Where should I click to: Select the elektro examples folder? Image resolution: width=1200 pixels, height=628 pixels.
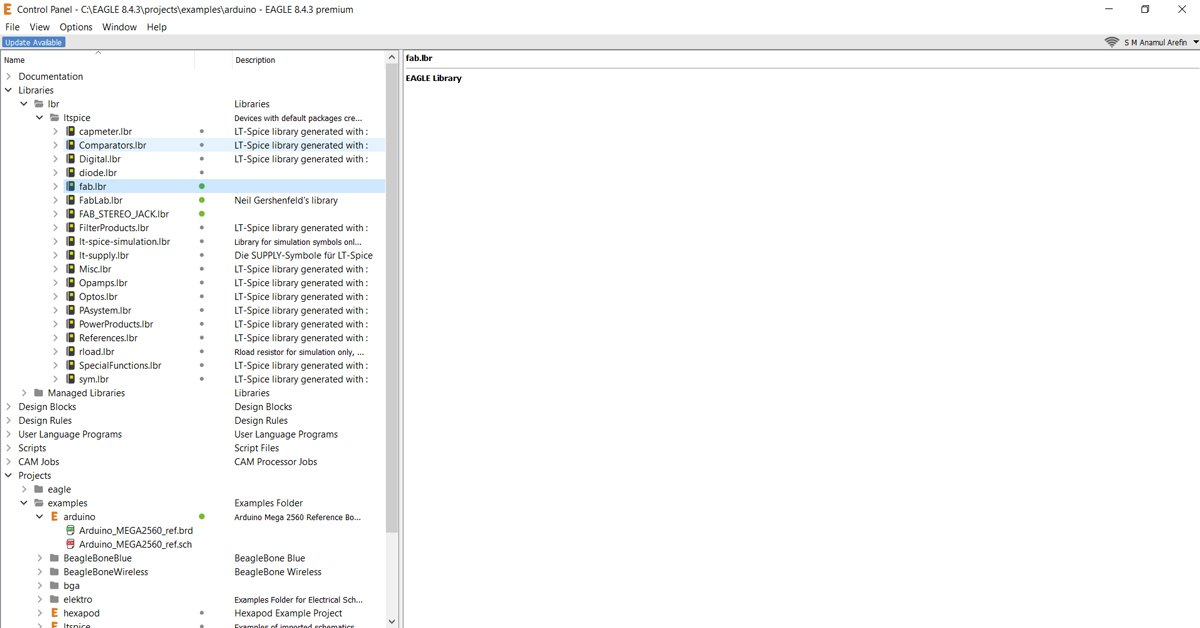point(78,600)
